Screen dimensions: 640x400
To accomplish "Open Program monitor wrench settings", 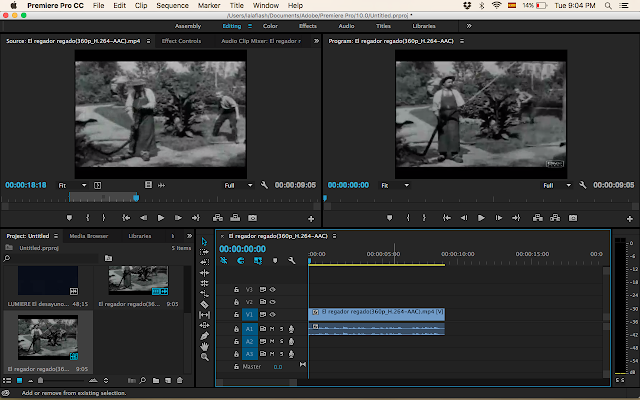I will 582,185.
